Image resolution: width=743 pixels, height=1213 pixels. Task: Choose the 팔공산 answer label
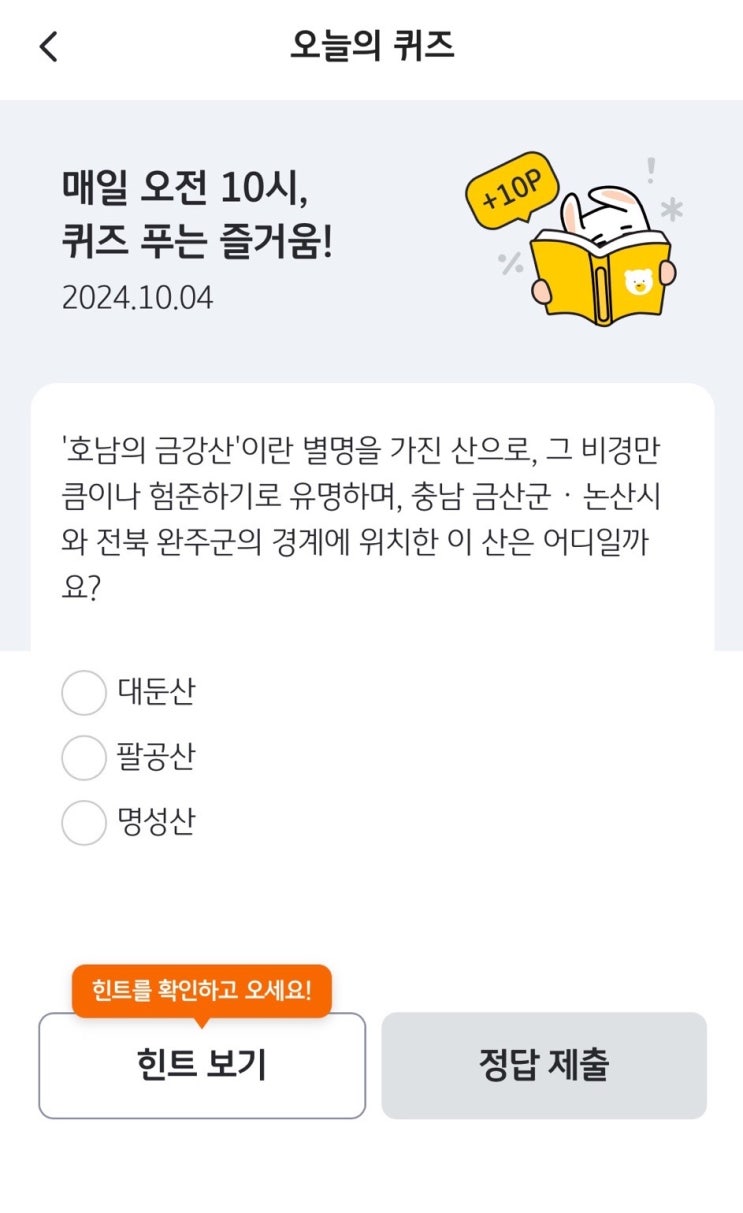click(156, 757)
